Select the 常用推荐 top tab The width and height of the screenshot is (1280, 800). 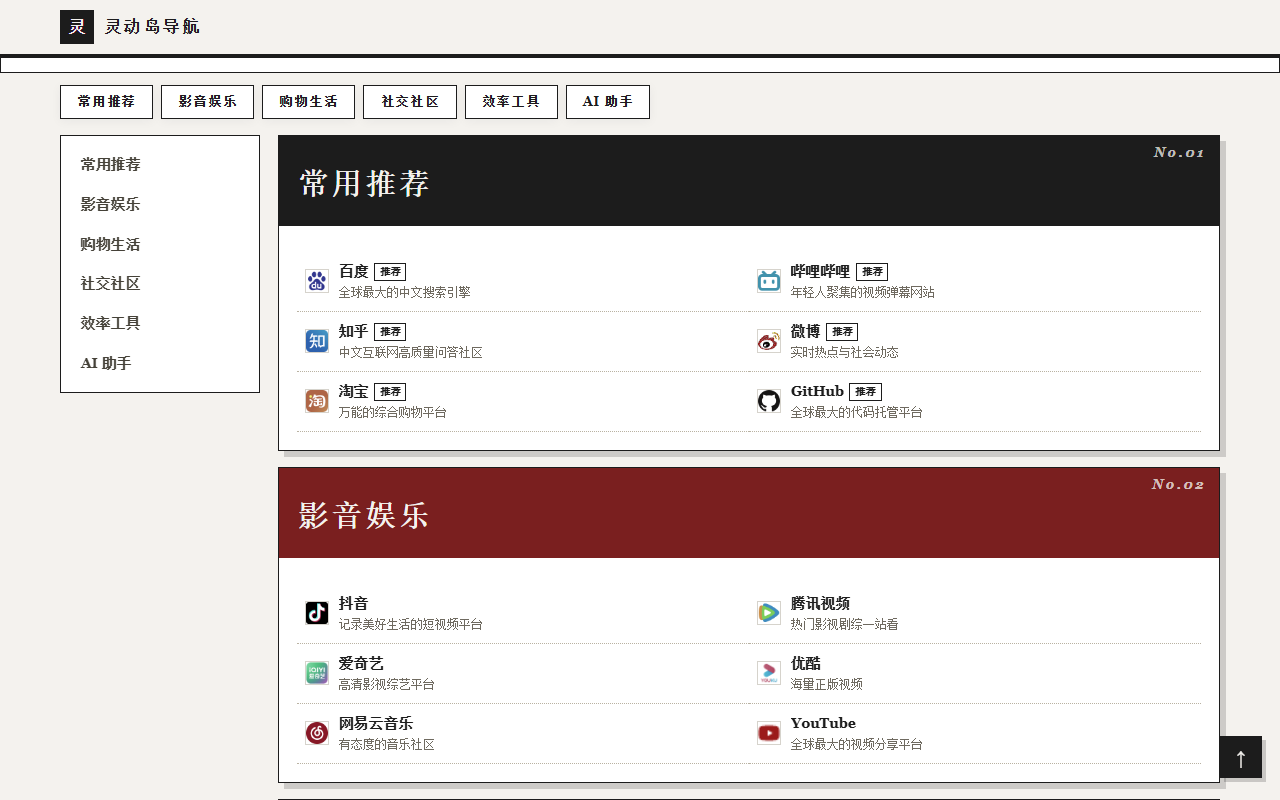click(x=106, y=102)
